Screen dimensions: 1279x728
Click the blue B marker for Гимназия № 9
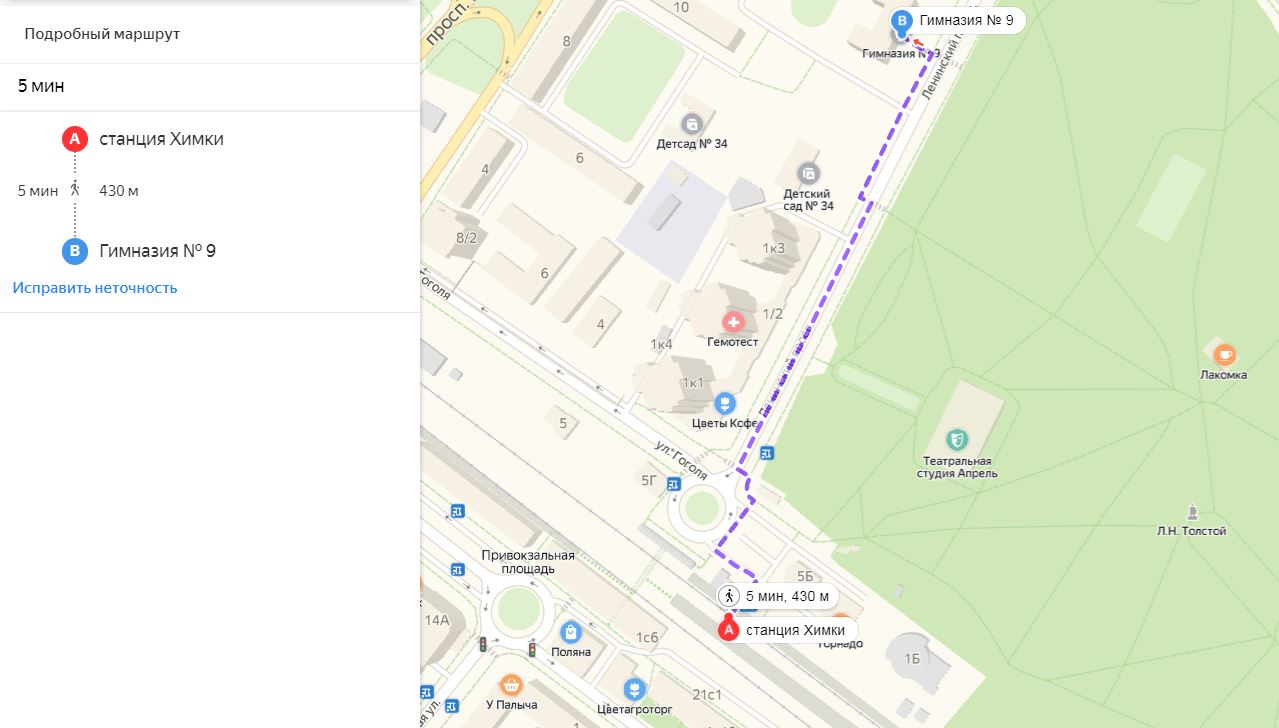pos(903,21)
